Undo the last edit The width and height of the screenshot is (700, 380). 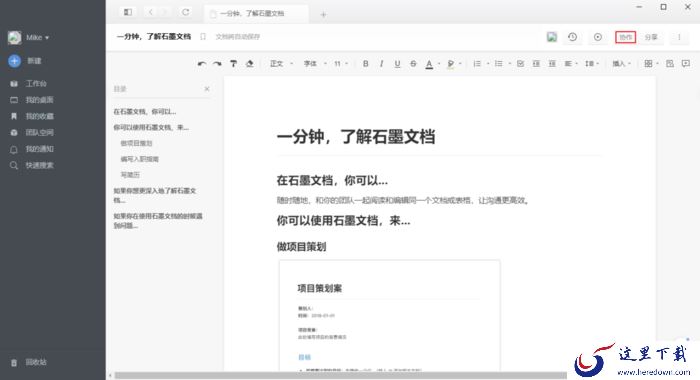pos(202,64)
